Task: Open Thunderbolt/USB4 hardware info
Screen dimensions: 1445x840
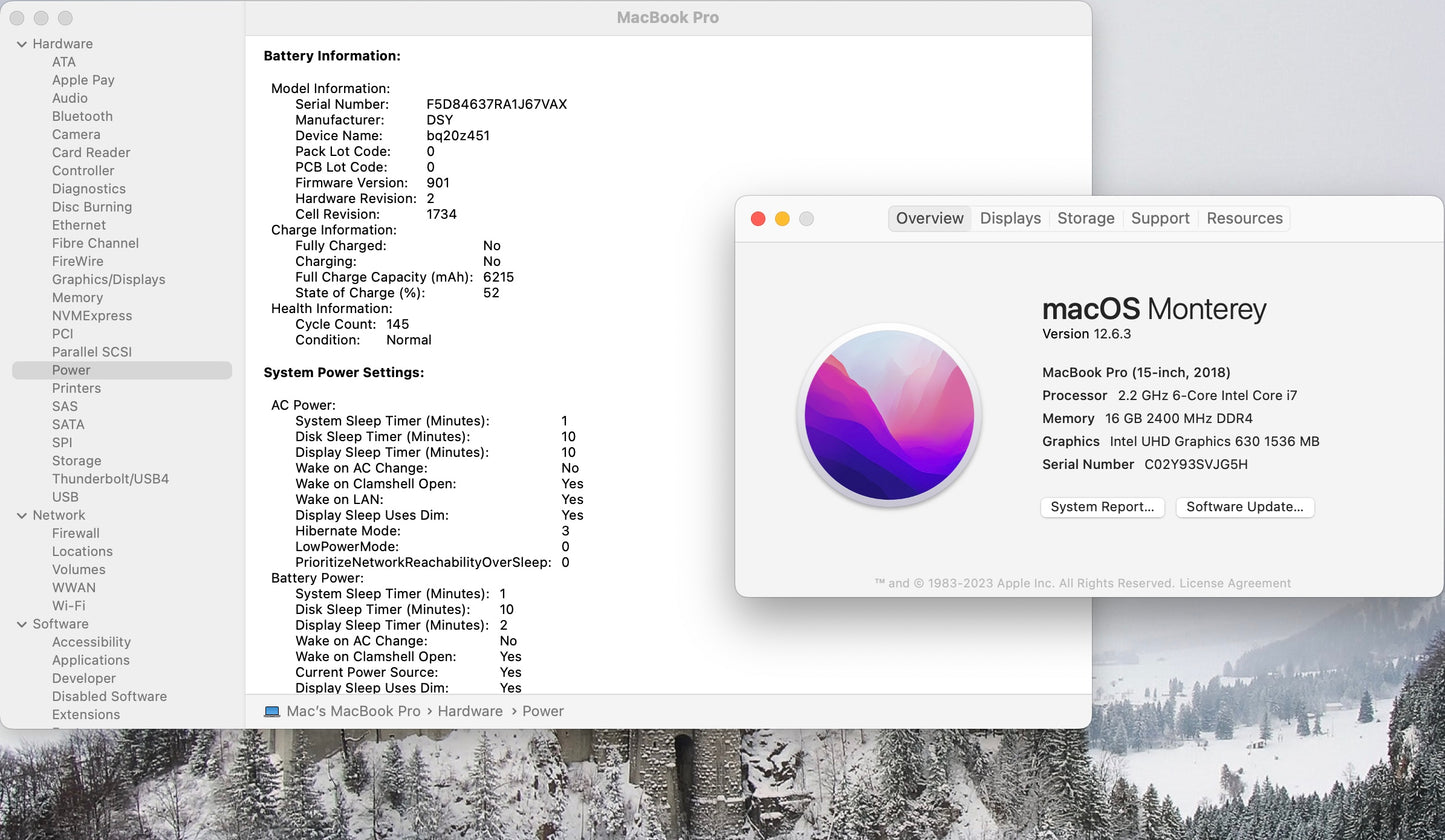Action: [x=110, y=479]
